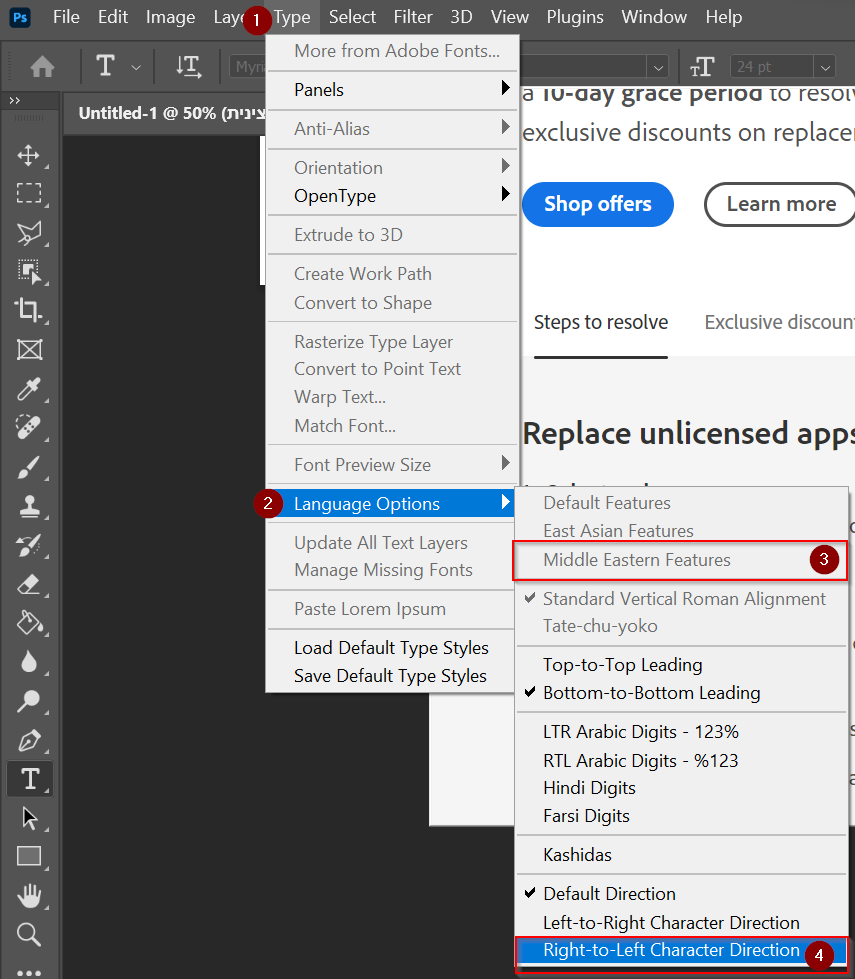Open Type tool preset picker arrow
The width and height of the screenshot is (855, 979).
[136, 67]
